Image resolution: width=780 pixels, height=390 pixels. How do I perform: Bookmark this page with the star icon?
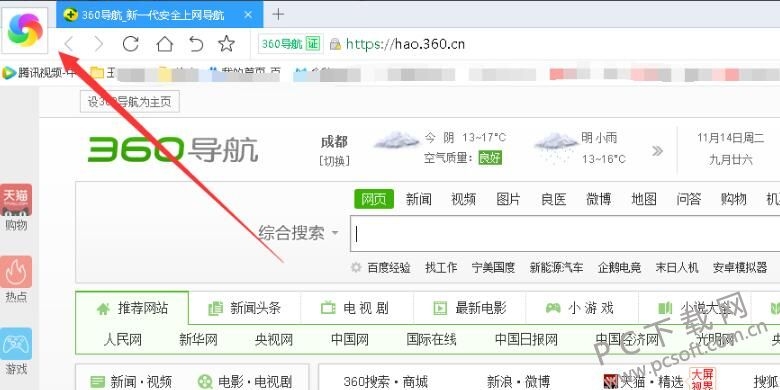(x=226, y=44)
